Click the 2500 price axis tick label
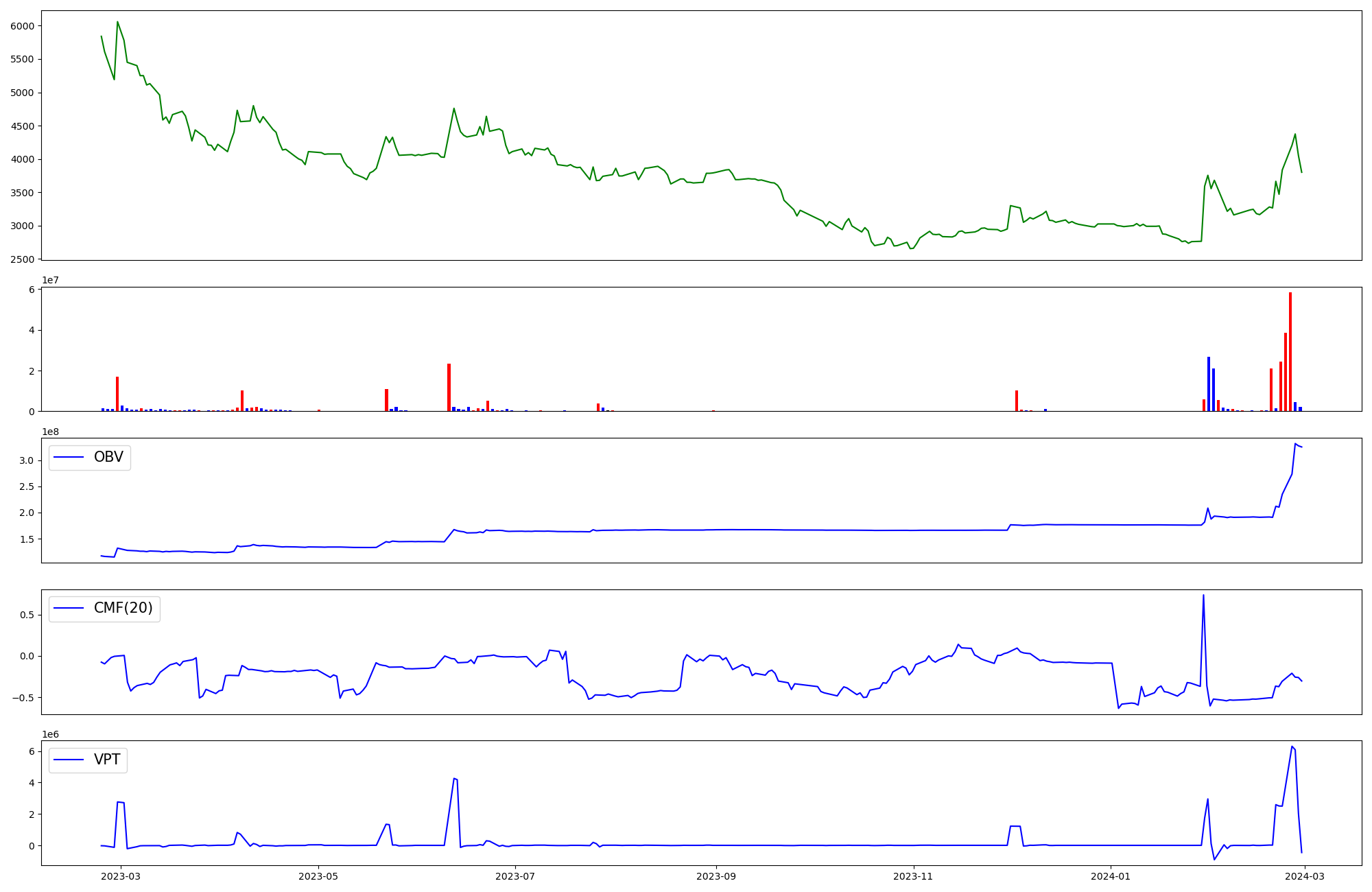Image resolution: width=1372 pixels, height=892 pixels. (x=23, y=259)
